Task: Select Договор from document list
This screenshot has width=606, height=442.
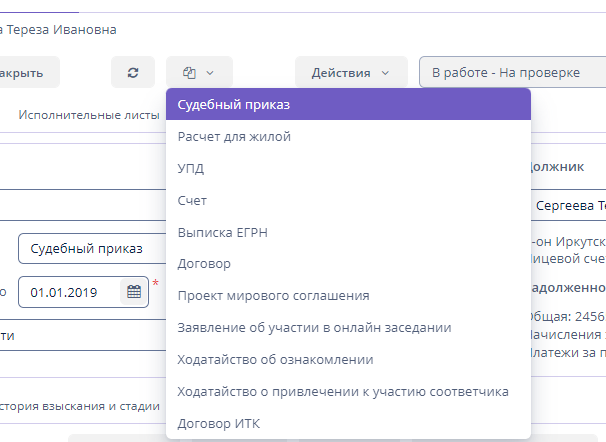Action: point(204,264)
